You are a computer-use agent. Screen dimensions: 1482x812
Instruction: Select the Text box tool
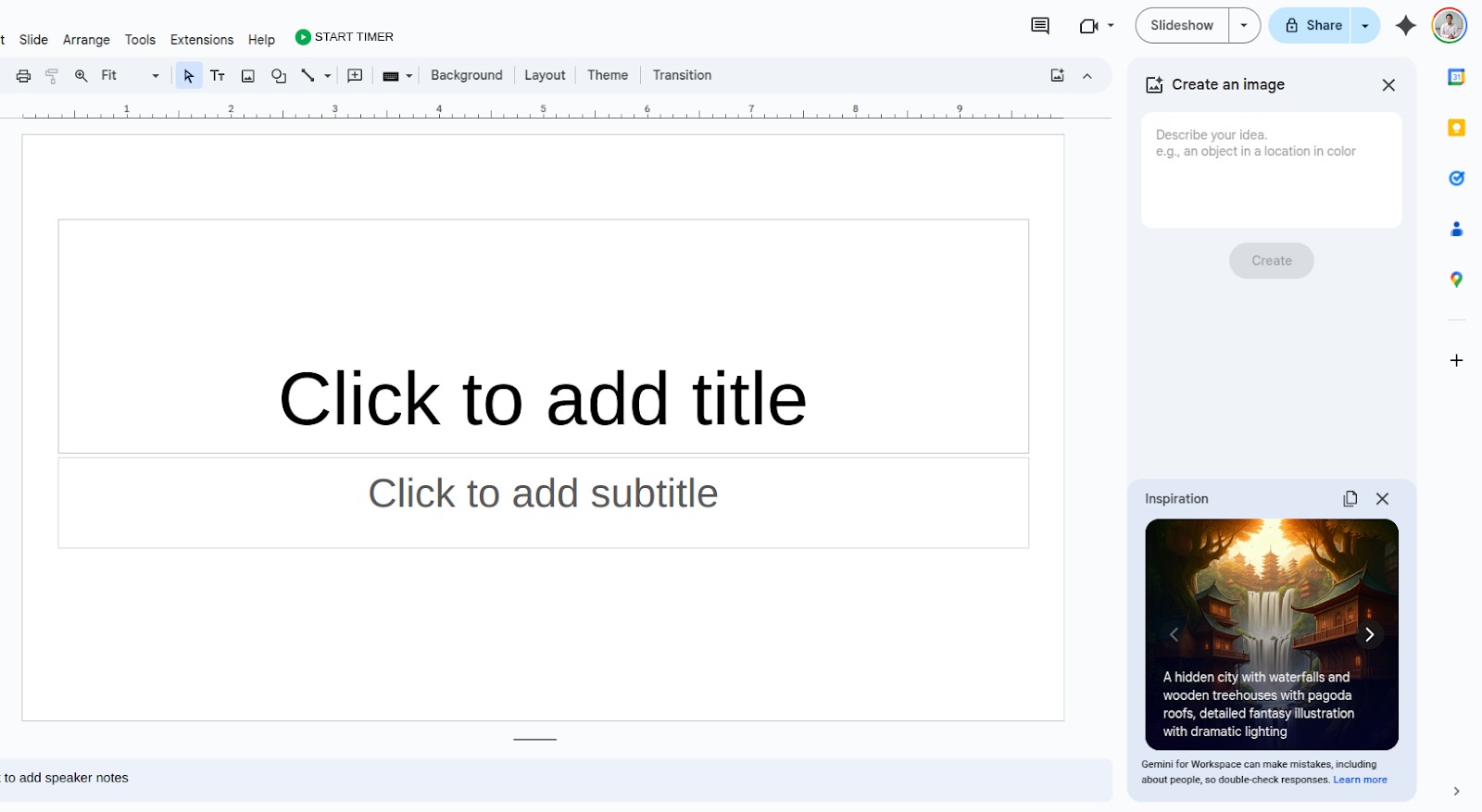tap(218, 76)
